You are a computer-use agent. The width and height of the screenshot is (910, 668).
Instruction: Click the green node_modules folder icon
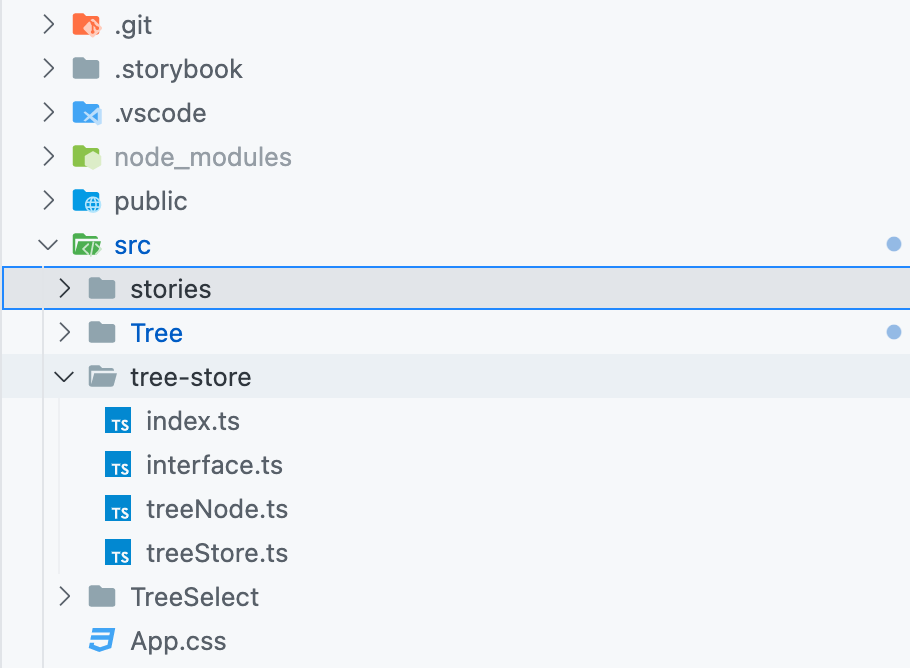point(87,157)
